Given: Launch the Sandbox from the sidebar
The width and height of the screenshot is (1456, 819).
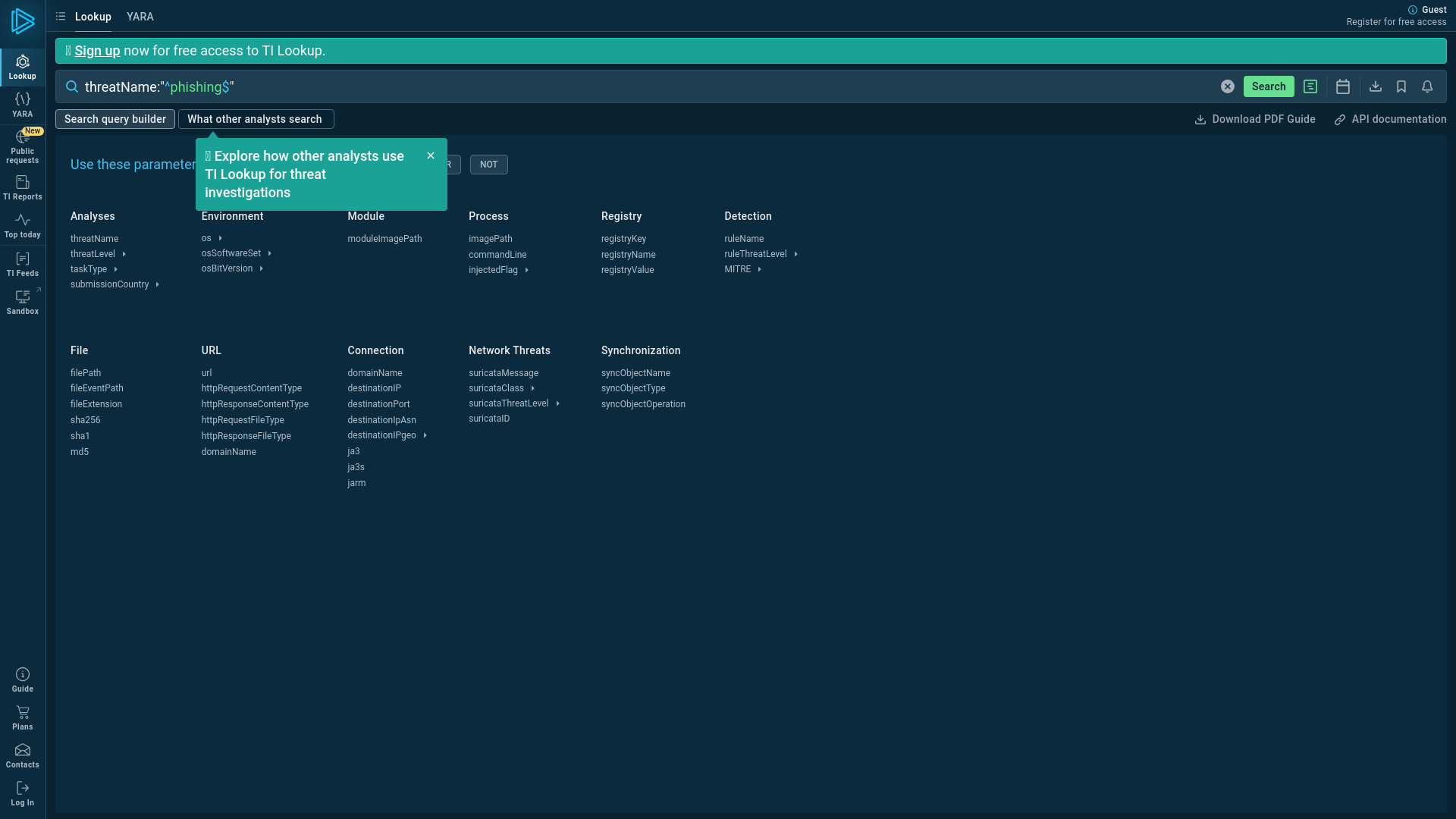Looking at the screenshot, I should coord(22,301).
